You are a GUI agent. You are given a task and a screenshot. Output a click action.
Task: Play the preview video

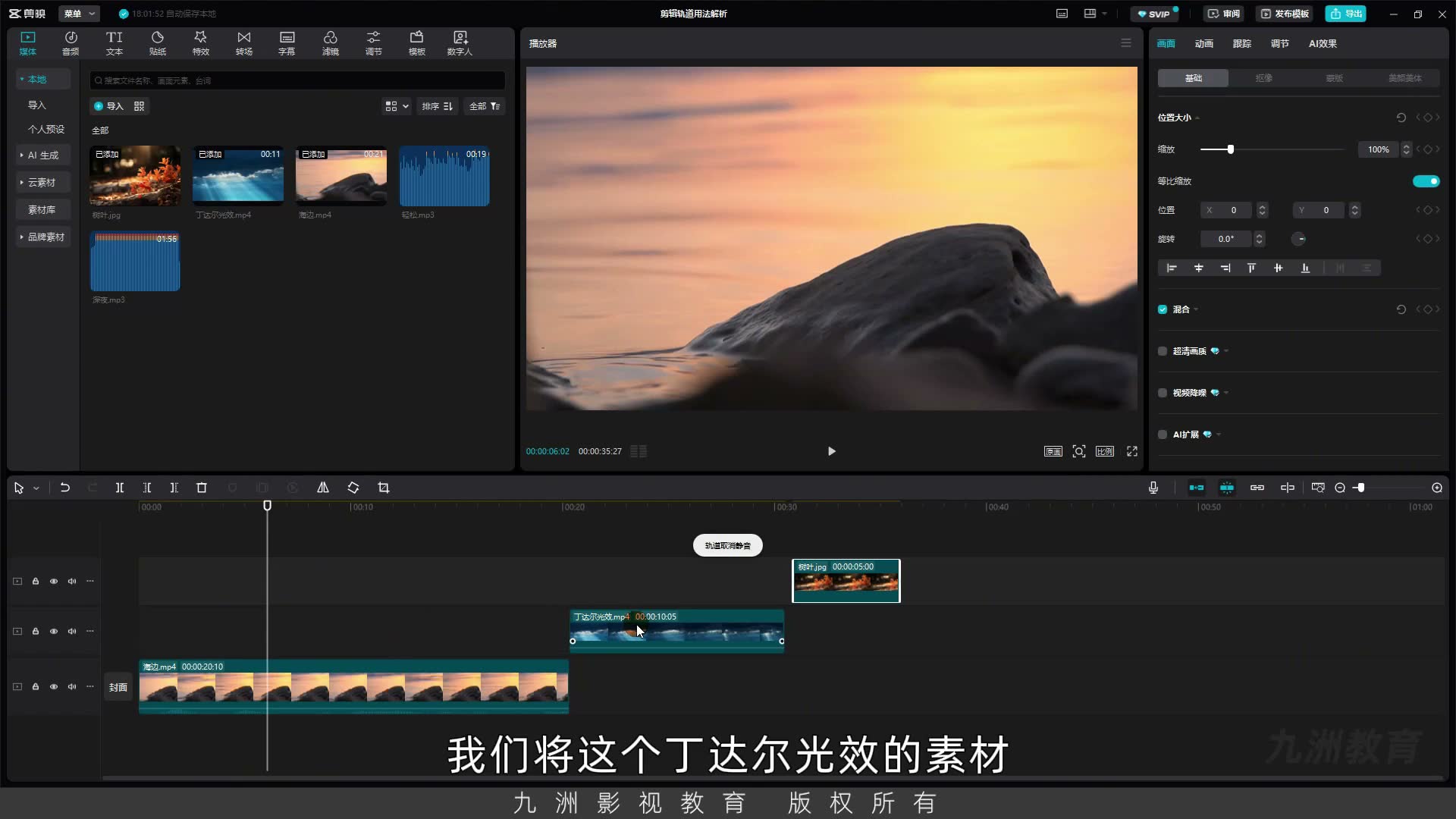point(832,451)
